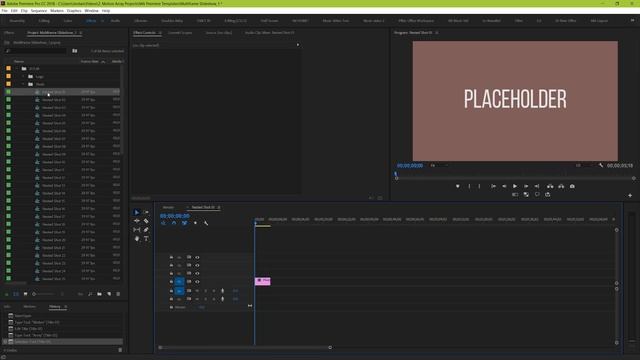Select the Pen tool
This screenshot has height=360, width=640.
(146, 230)
